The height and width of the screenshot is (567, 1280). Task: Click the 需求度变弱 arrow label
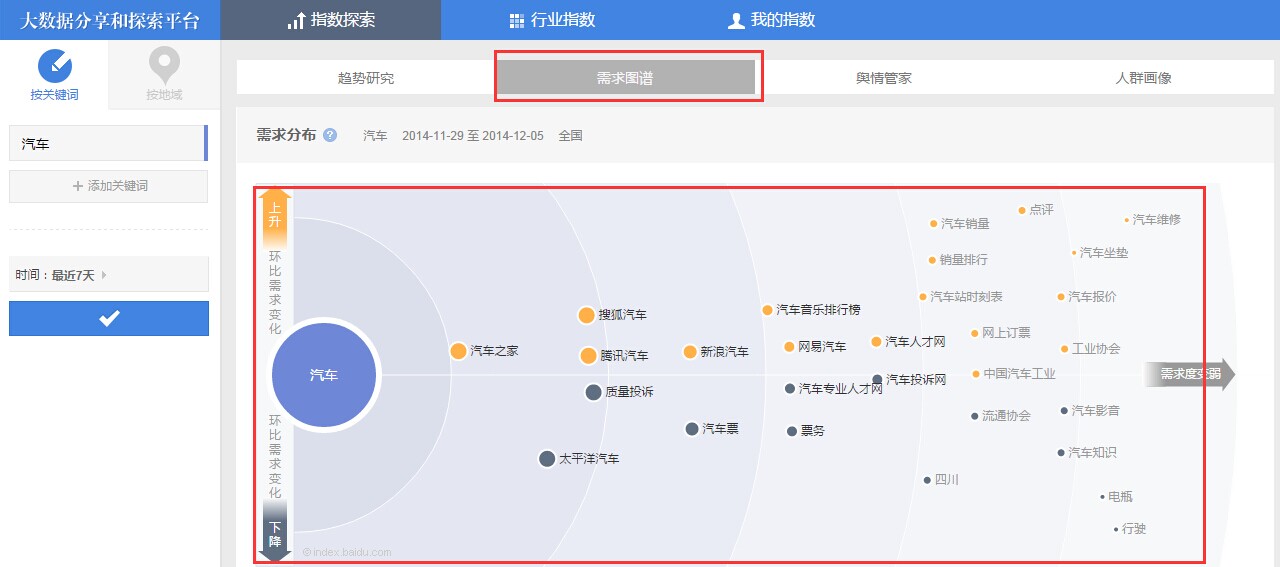click(1190, 375)
